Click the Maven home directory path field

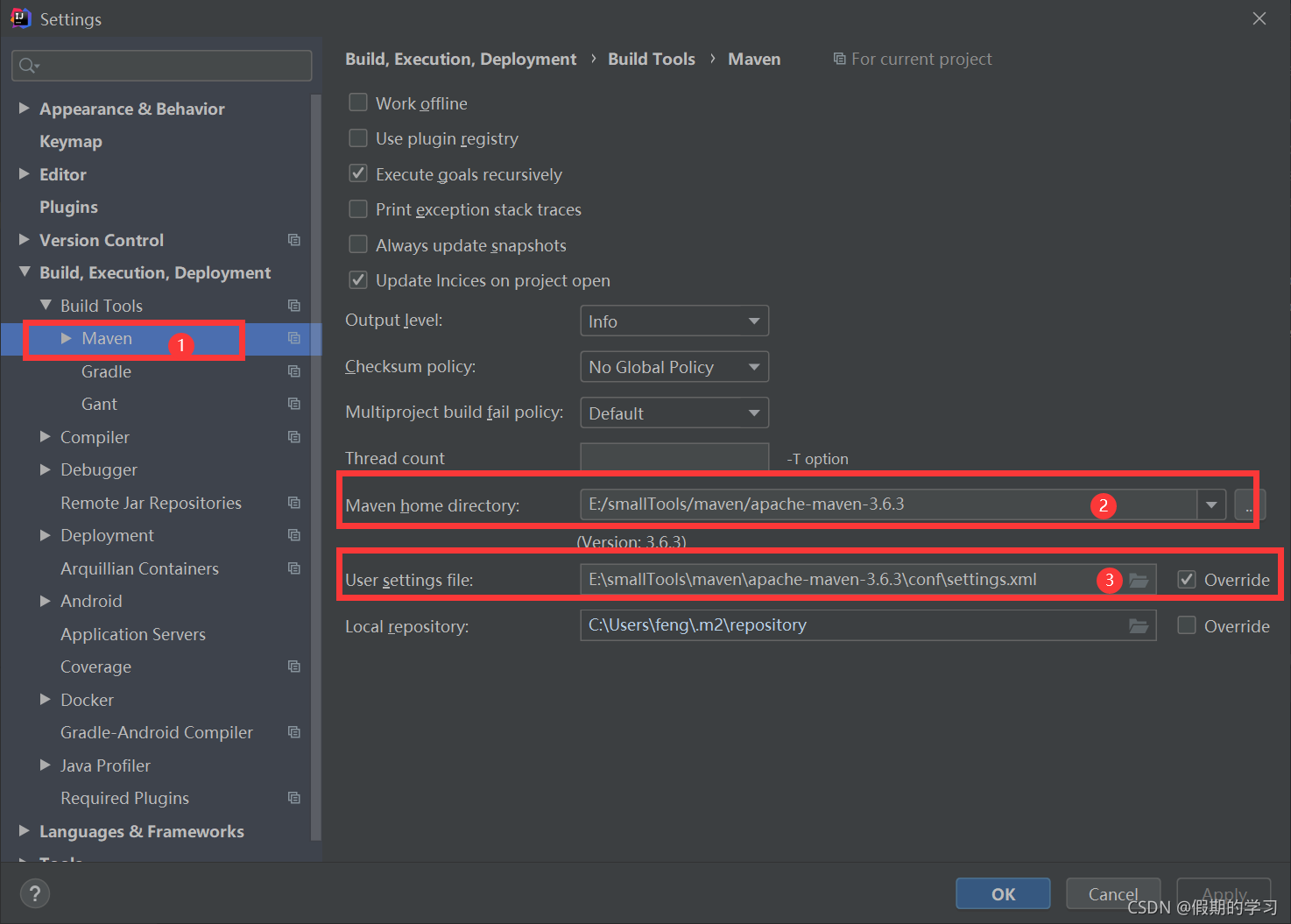point(889,504)
